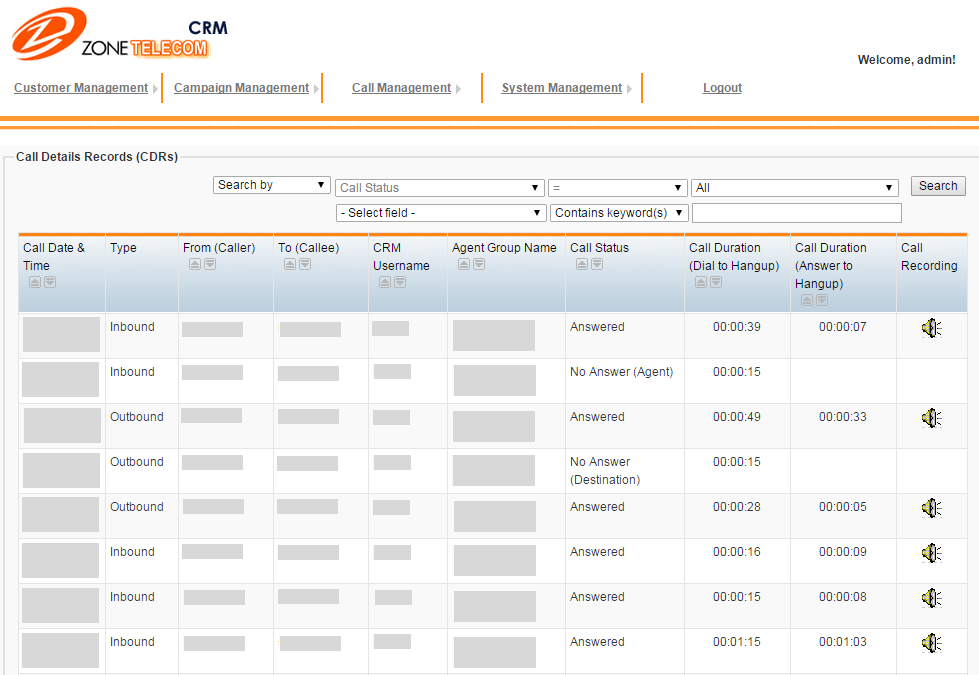Open the Select field dropdown
Screen dimensions: 979x675
click(440, 213)
